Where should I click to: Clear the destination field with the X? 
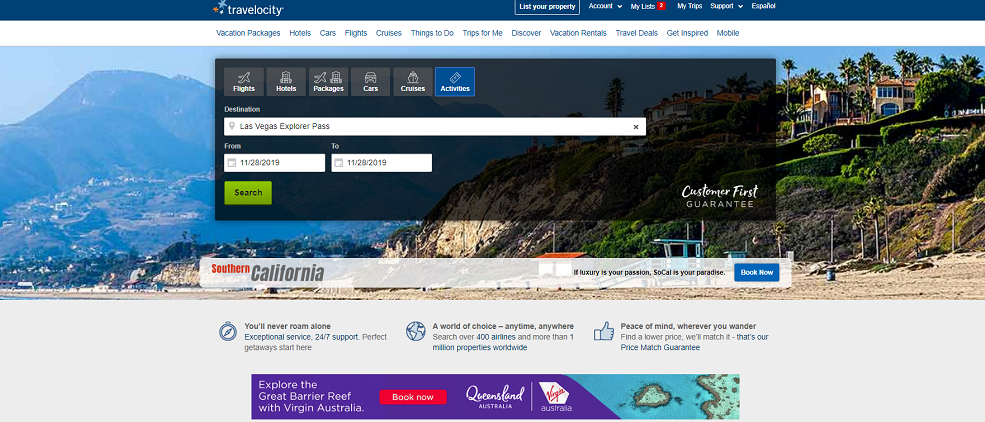[x=636, y=127]
